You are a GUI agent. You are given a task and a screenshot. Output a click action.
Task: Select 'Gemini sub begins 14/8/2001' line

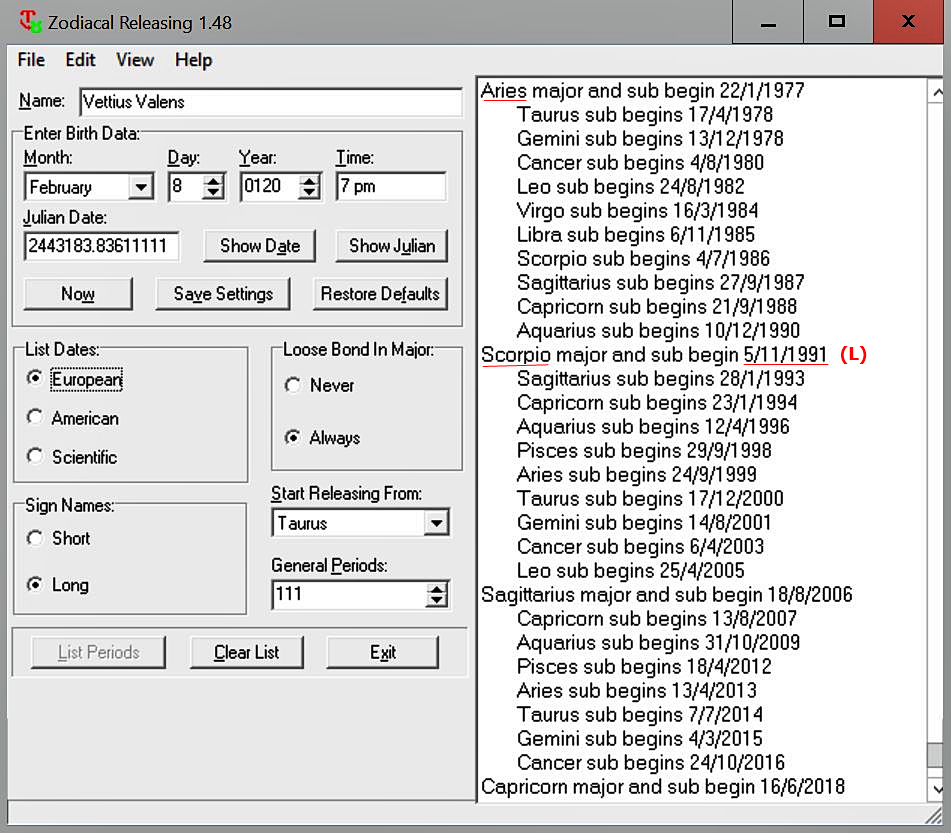tap(644, 522)
